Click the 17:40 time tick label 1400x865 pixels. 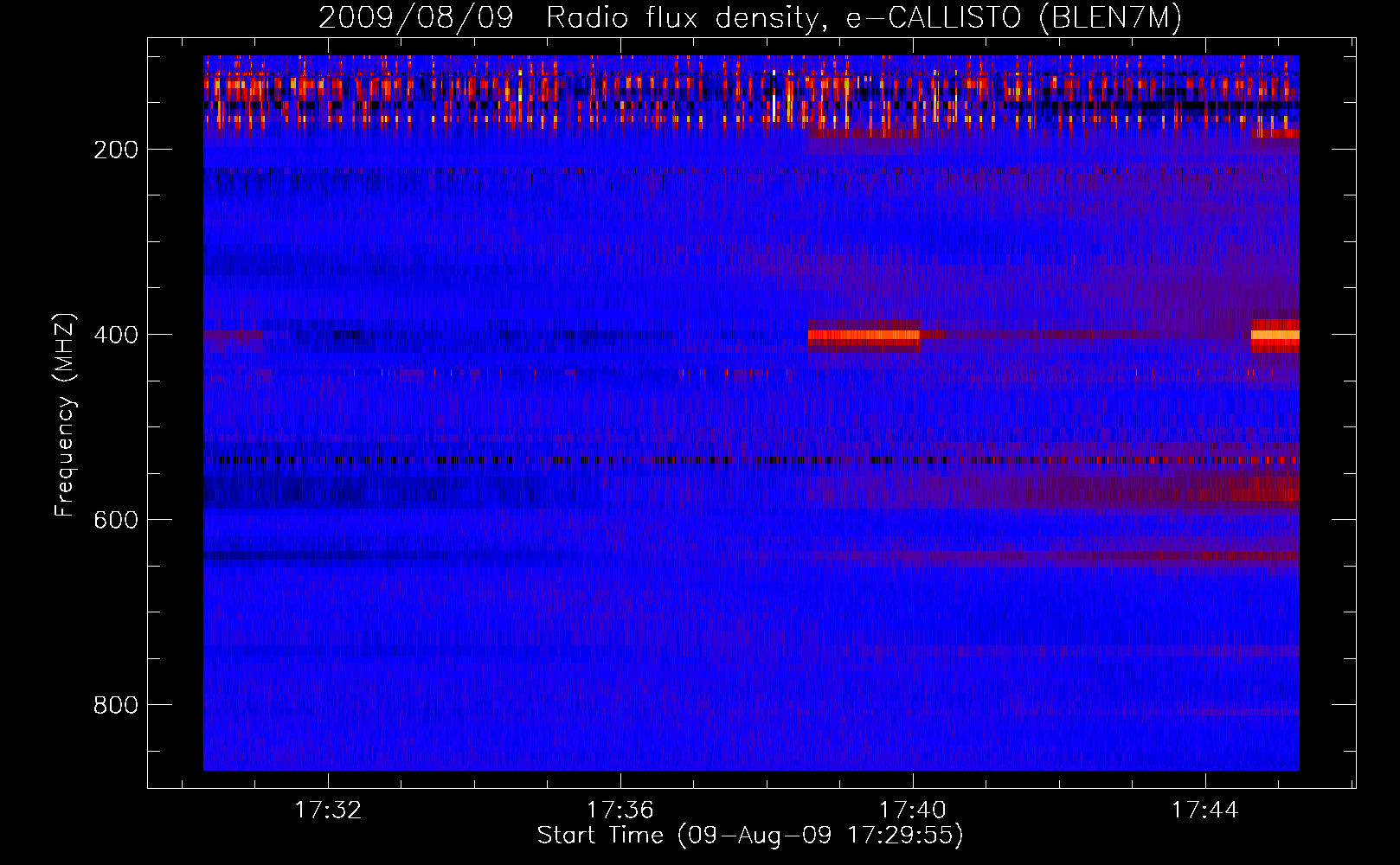[x=913, y=811]
